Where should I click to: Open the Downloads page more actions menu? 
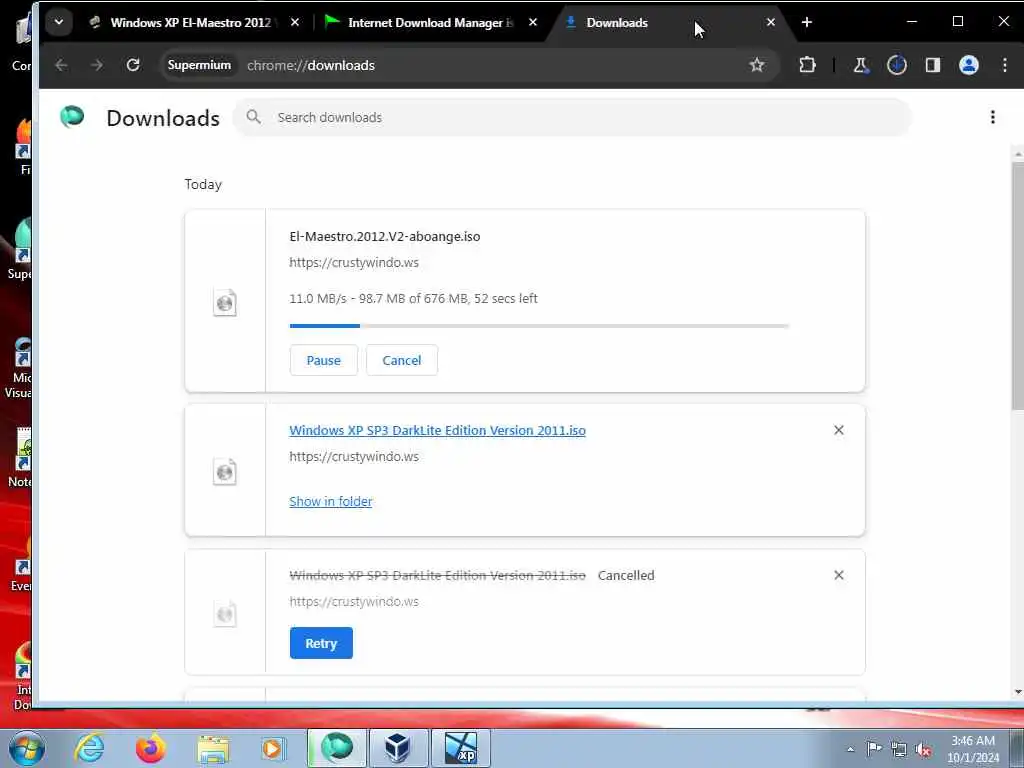(993, 117)
